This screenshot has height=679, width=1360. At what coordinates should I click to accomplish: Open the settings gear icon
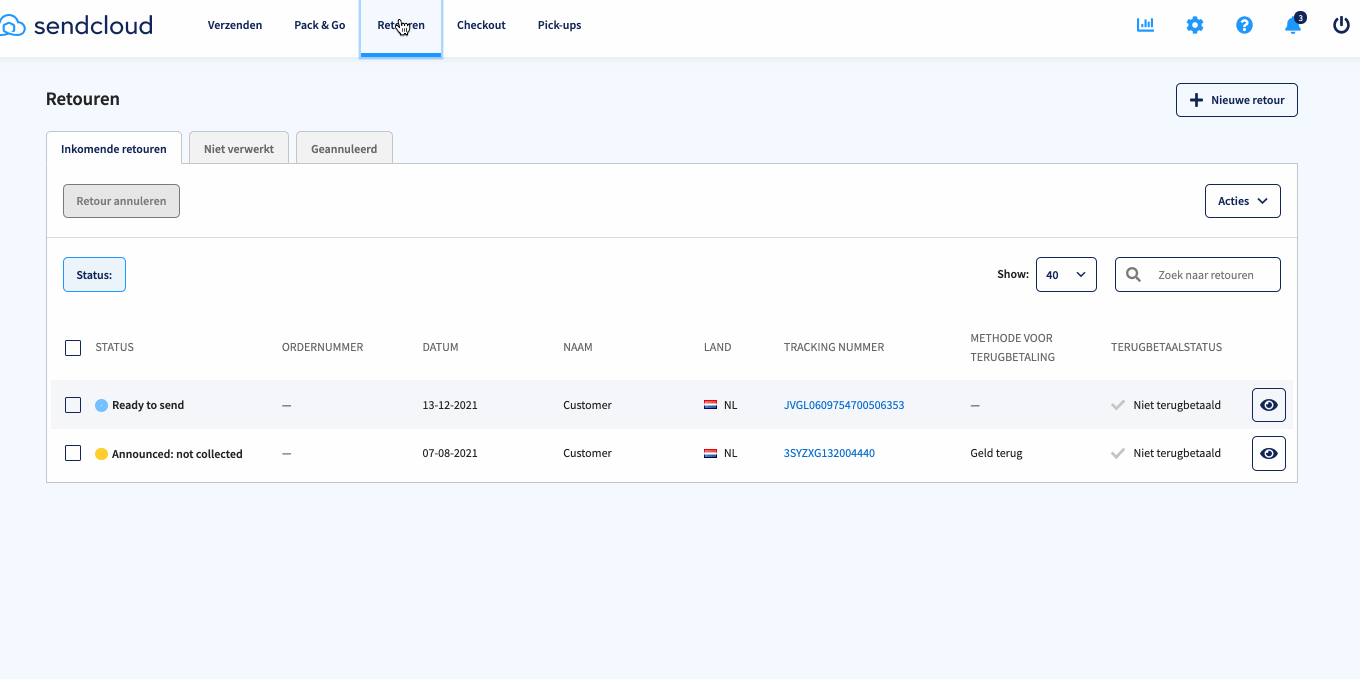click(1195, 25)
